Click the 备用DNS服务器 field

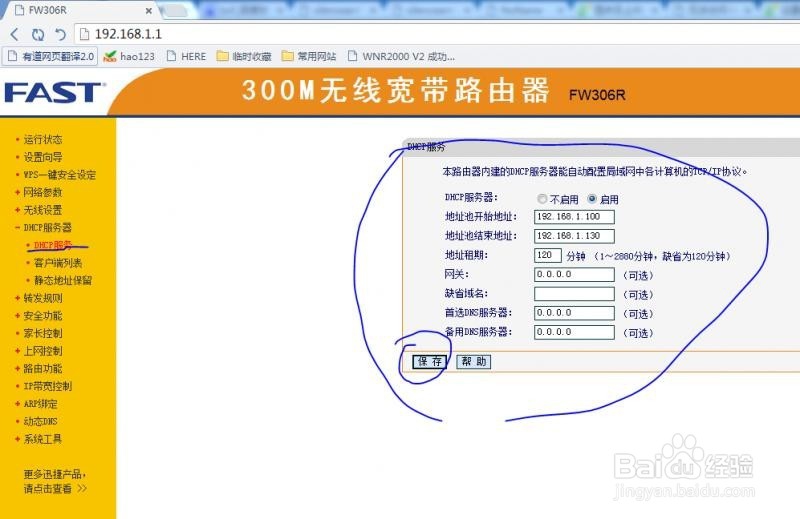(x=574, y=332)
